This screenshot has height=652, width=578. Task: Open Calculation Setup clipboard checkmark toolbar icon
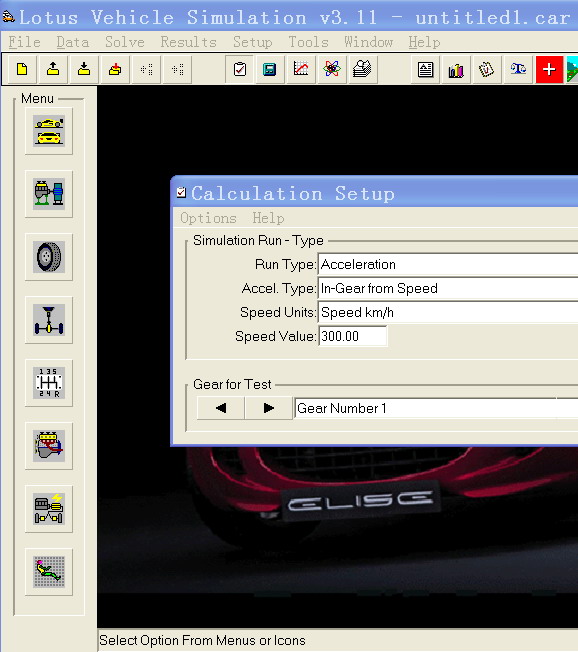click(240, 69)
